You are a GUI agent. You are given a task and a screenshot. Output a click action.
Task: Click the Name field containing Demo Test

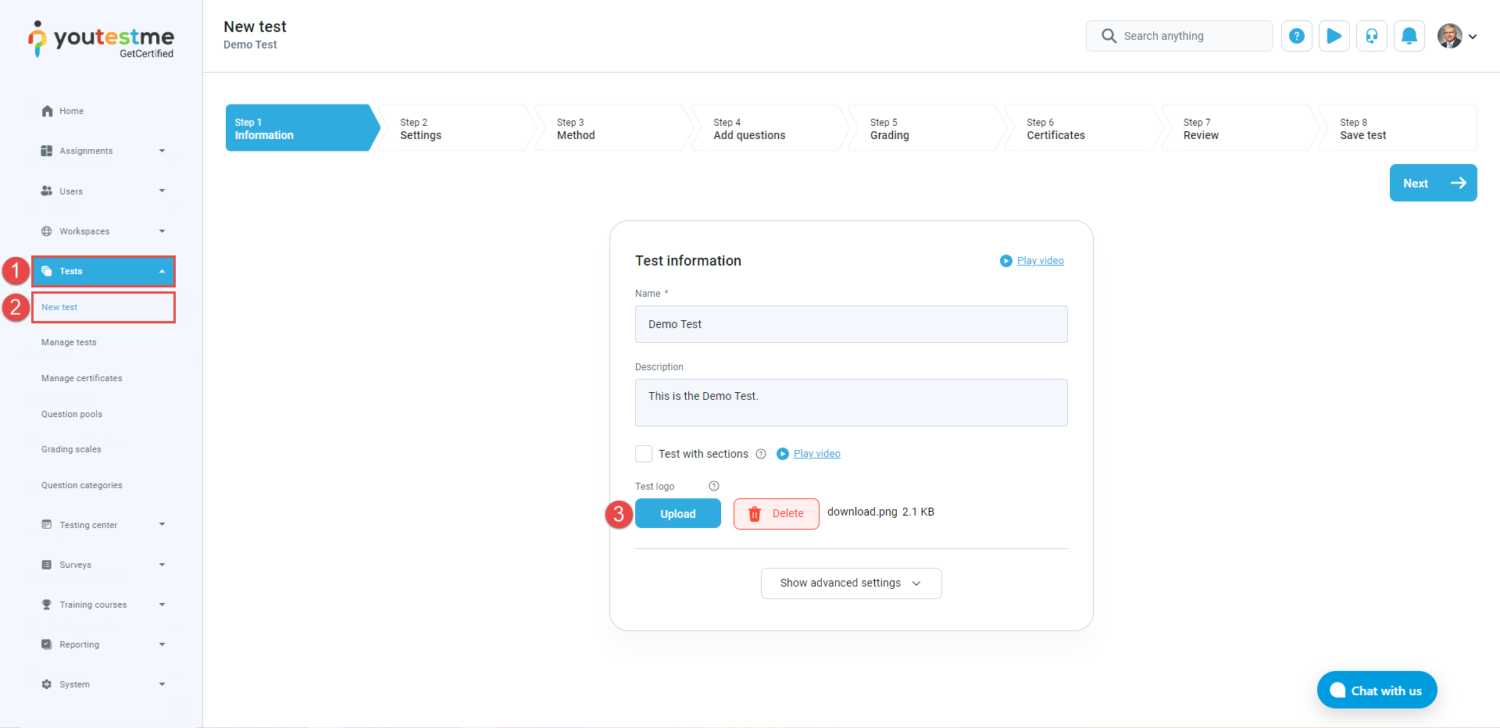[851, 324]
